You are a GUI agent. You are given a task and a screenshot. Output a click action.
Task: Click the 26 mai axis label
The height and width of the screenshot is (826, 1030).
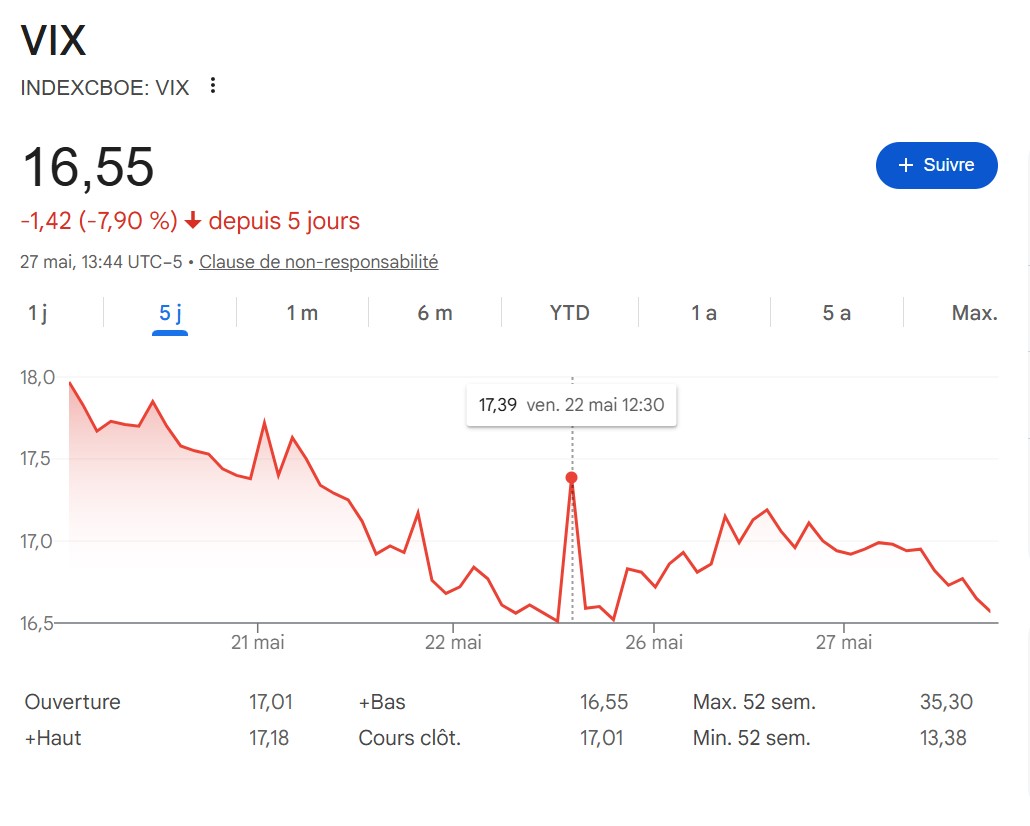click(654, 642)
